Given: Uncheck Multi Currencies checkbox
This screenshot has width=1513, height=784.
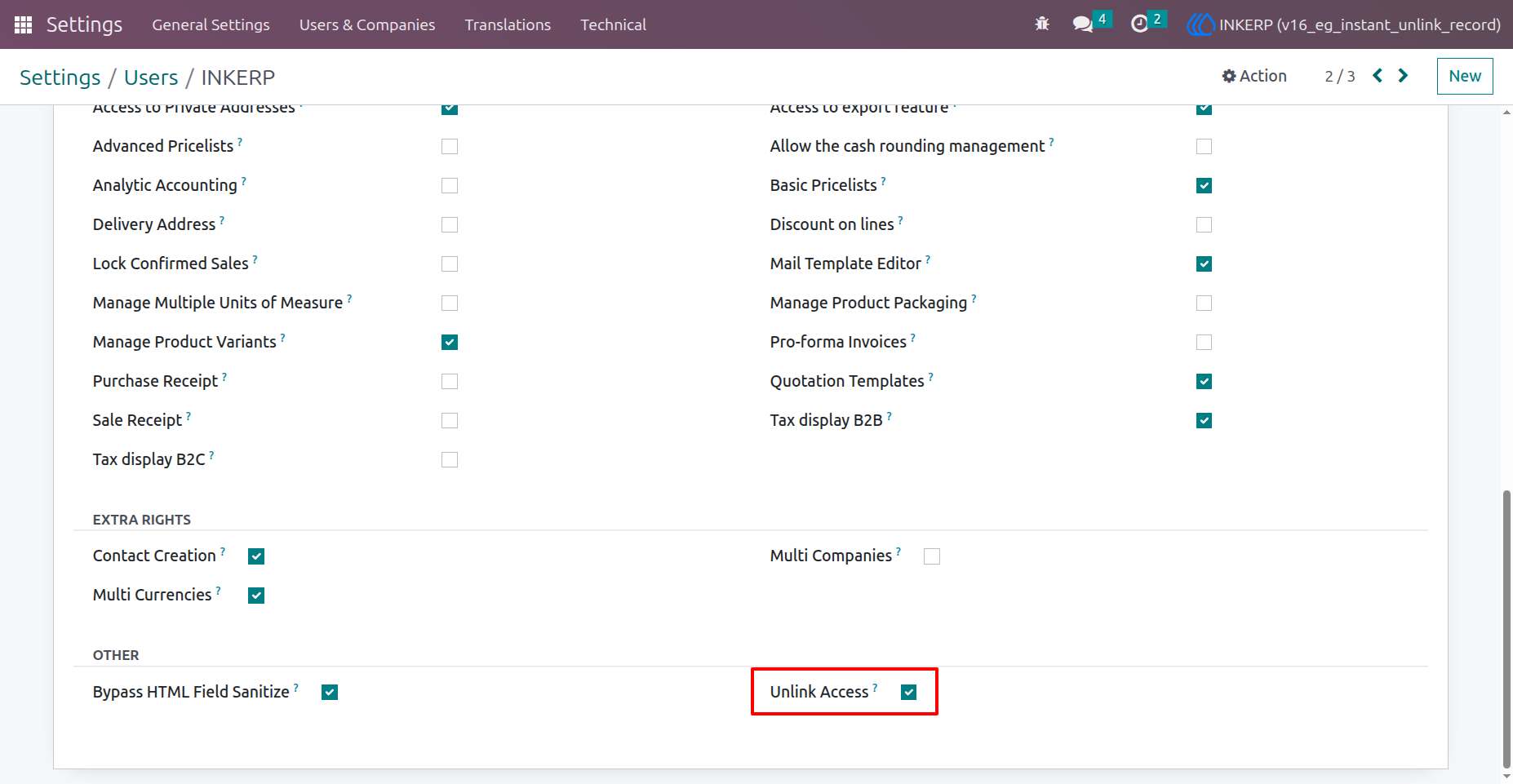Looking at the screenshot, I should click(256, 596).
